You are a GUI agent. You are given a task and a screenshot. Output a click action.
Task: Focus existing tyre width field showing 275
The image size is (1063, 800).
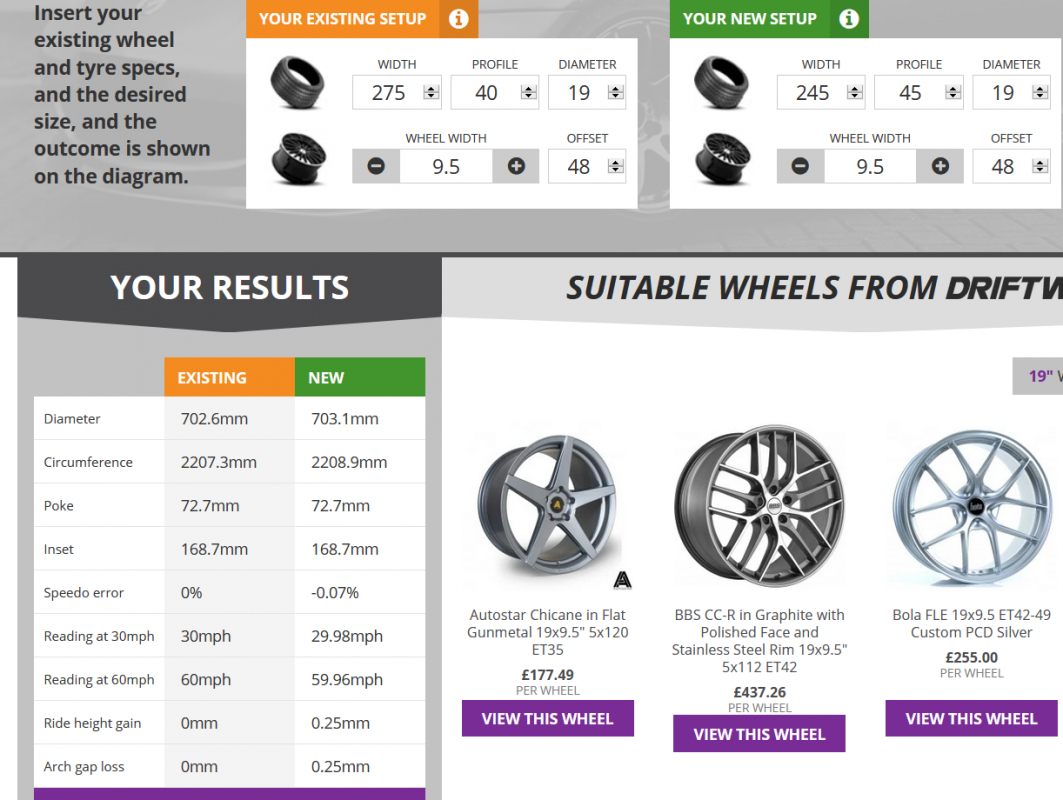click(397, 92)
